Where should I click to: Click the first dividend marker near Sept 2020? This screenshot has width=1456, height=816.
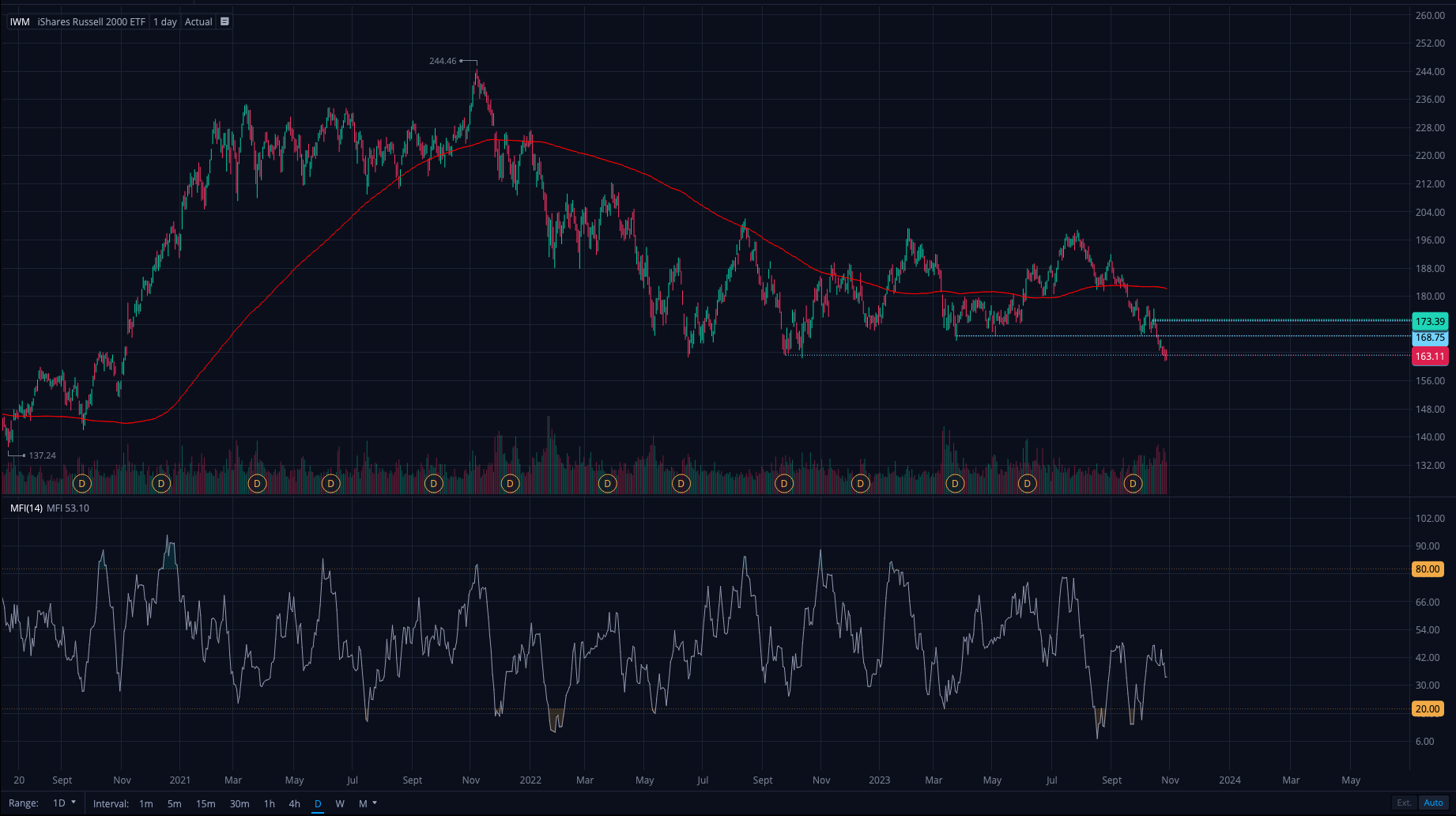[81, 483]
